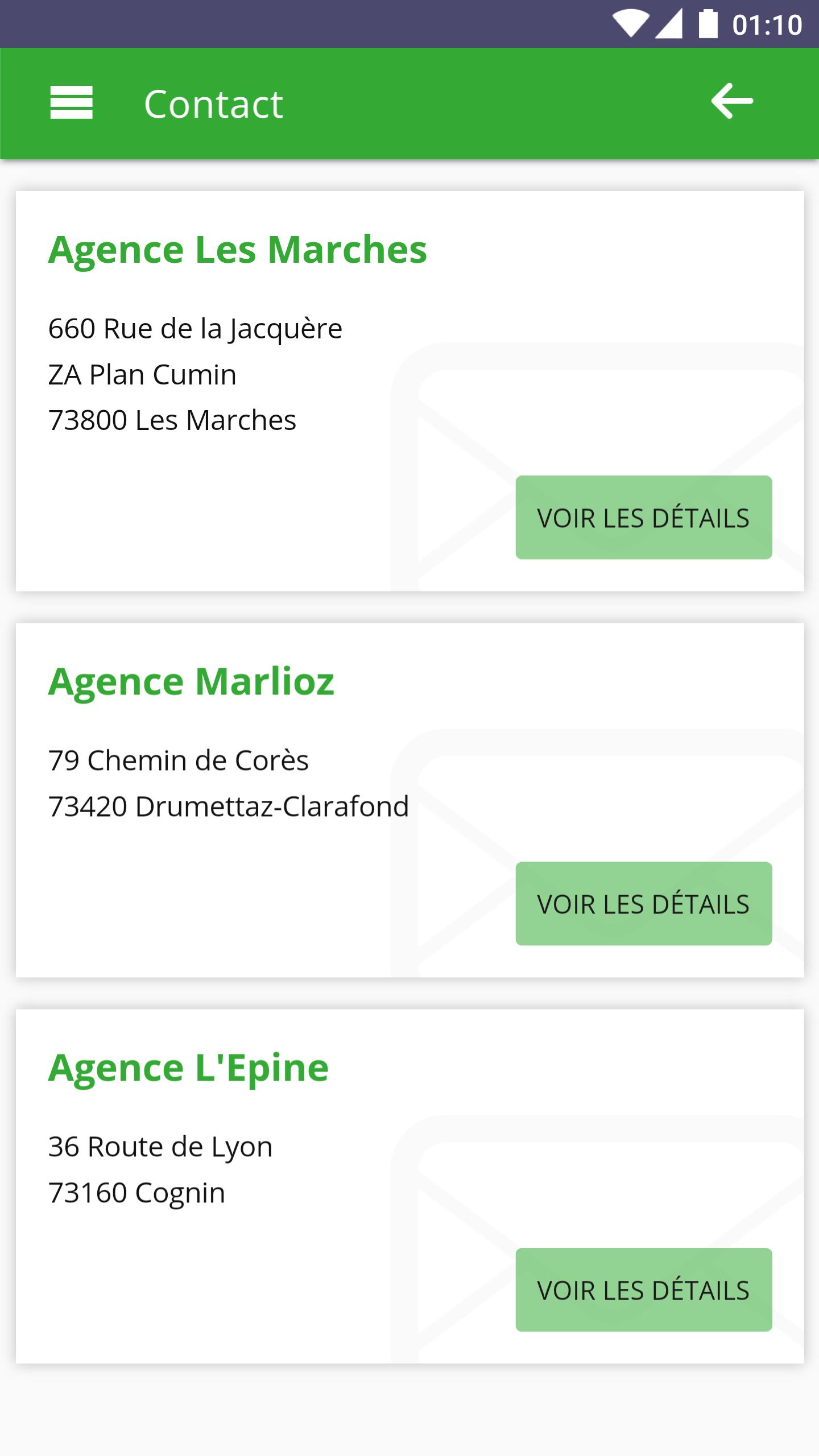
Task: Tap the cellular signal icon
Action: point(669,24)
